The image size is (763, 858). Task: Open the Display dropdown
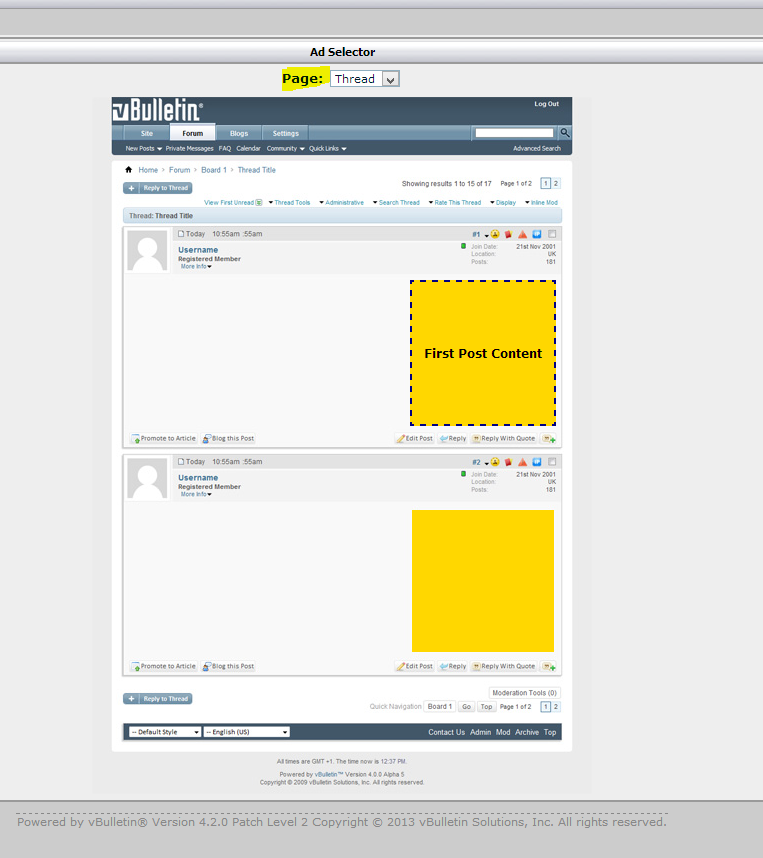(503, 202)
